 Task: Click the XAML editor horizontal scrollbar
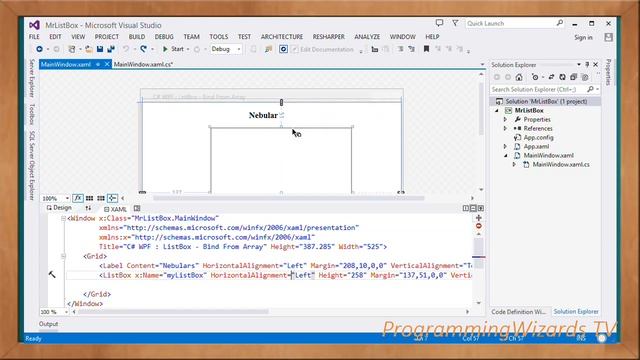pos(173,312)
